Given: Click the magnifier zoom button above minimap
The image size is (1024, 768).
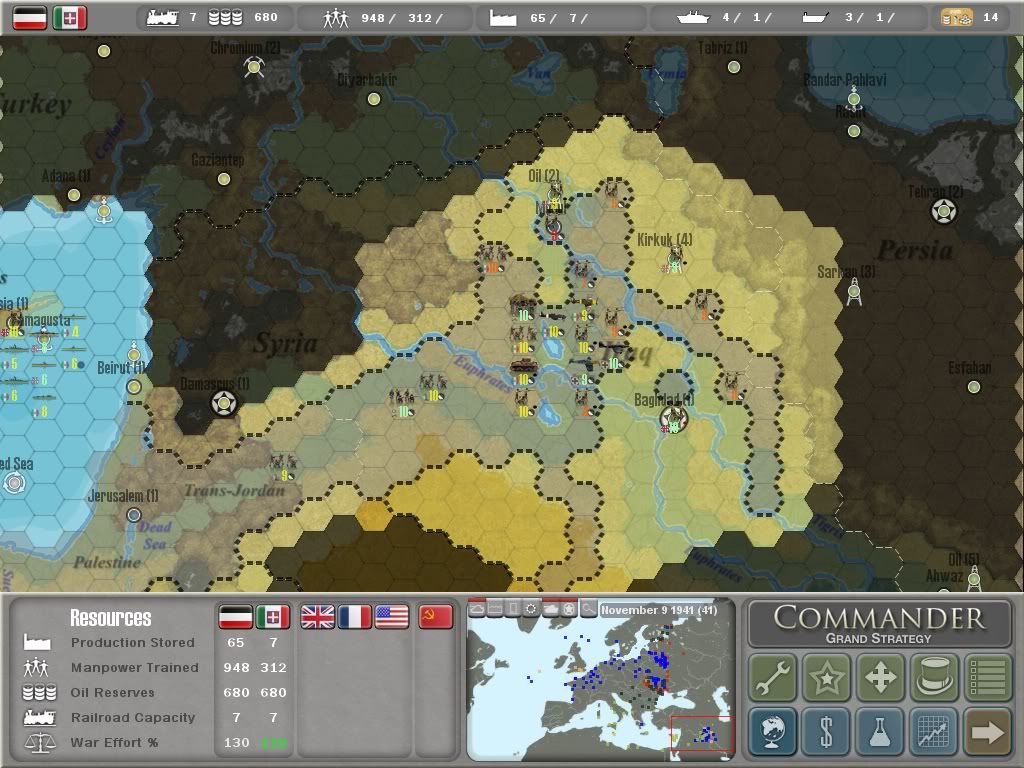Looking at the screenshot, I should 588,609.
